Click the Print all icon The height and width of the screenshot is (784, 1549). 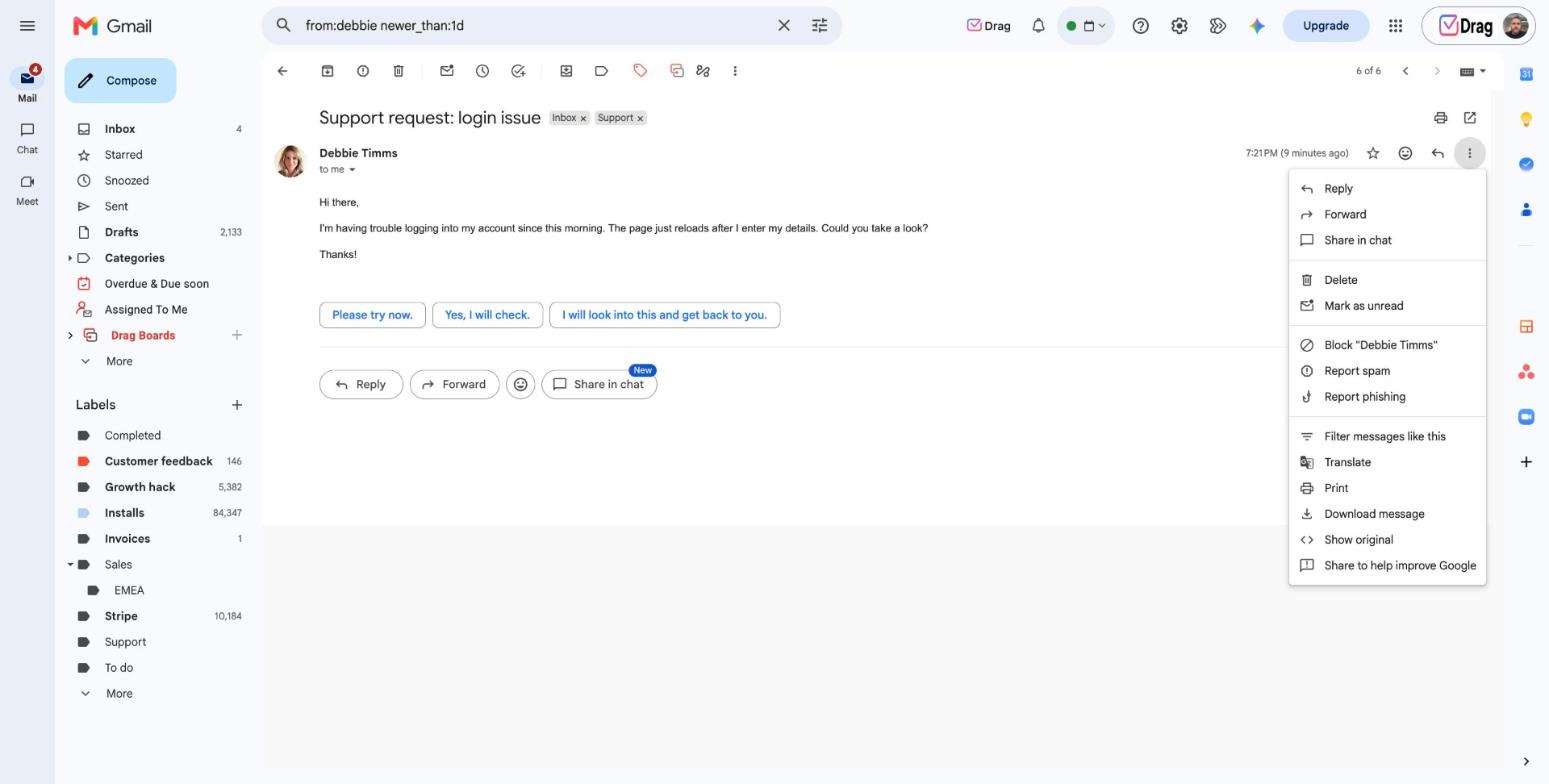click(1440, 118)
